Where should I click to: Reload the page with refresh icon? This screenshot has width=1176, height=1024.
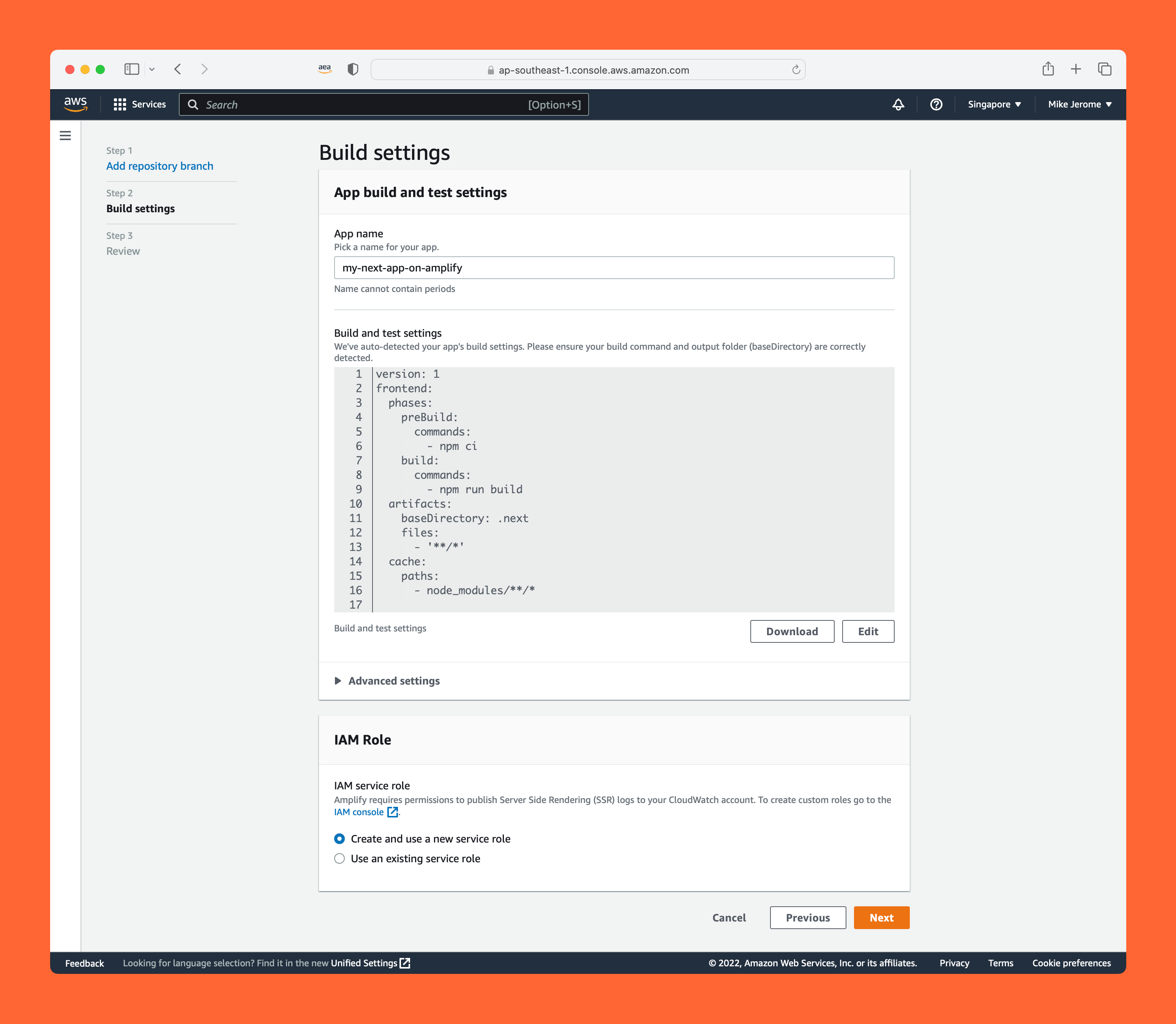[x=796, y=70]
